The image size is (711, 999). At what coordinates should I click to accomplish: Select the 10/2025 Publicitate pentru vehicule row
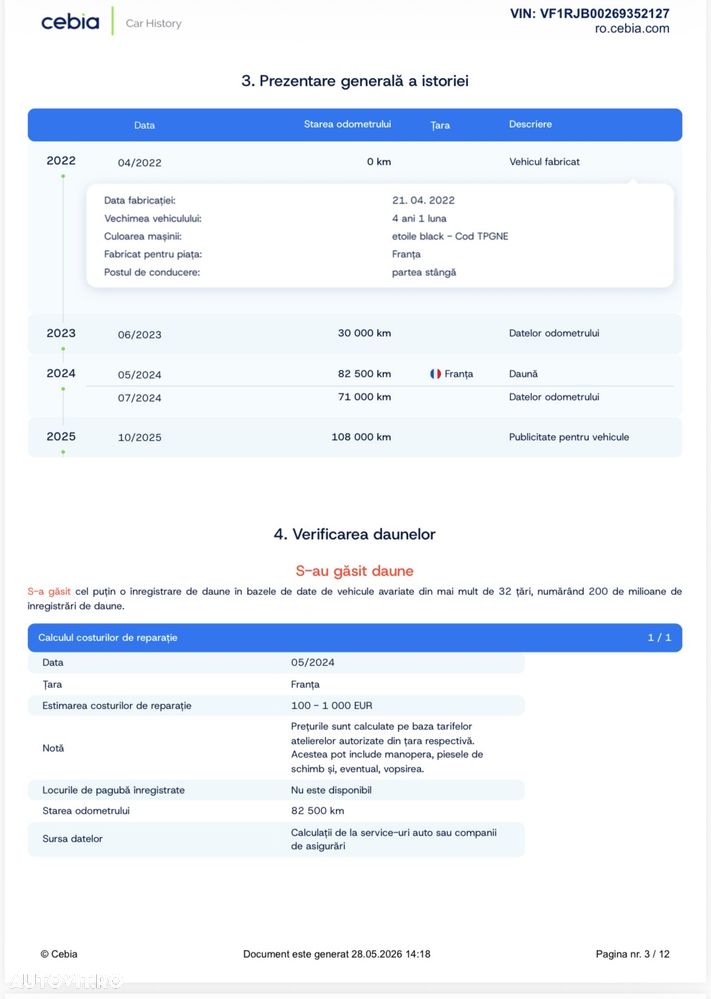coord(355,437)
